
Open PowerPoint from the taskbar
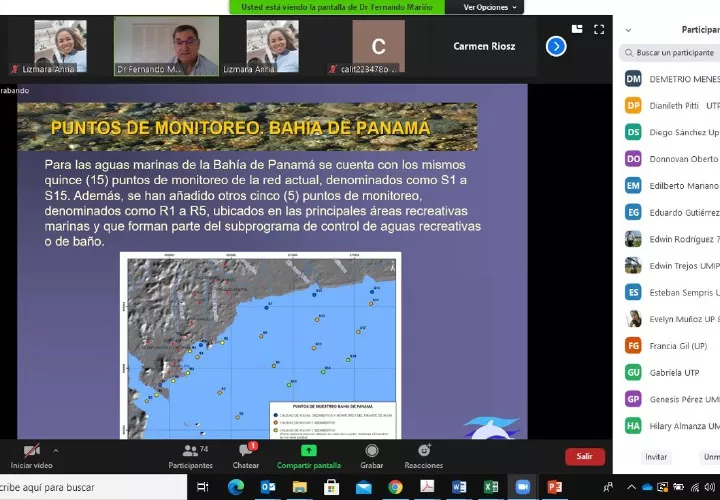point(555,487)
